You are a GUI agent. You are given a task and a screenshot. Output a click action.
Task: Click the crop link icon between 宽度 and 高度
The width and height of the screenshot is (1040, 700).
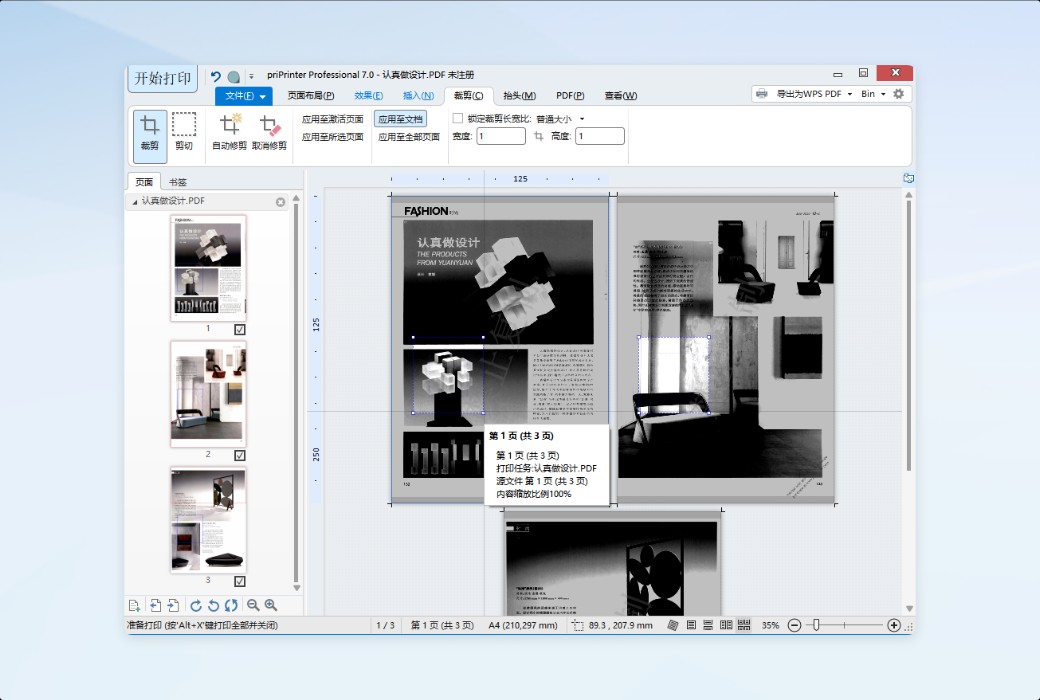(x=539, y=136)
